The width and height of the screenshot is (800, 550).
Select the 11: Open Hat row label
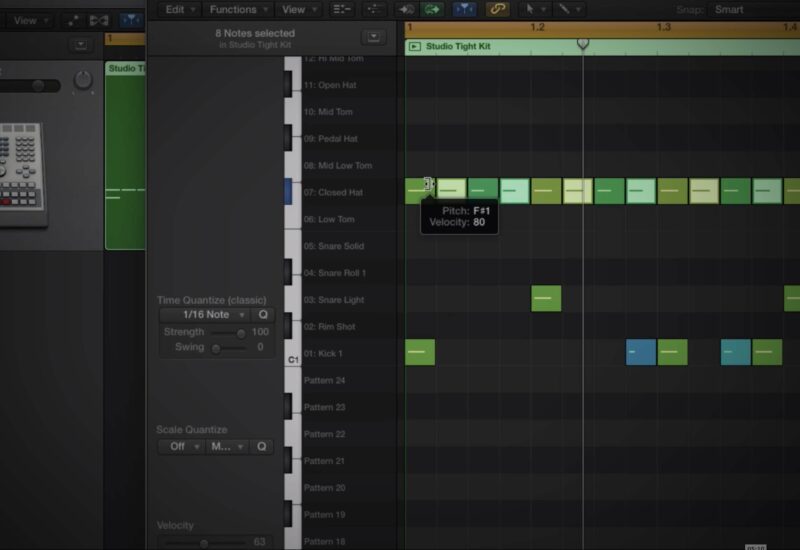330,85
